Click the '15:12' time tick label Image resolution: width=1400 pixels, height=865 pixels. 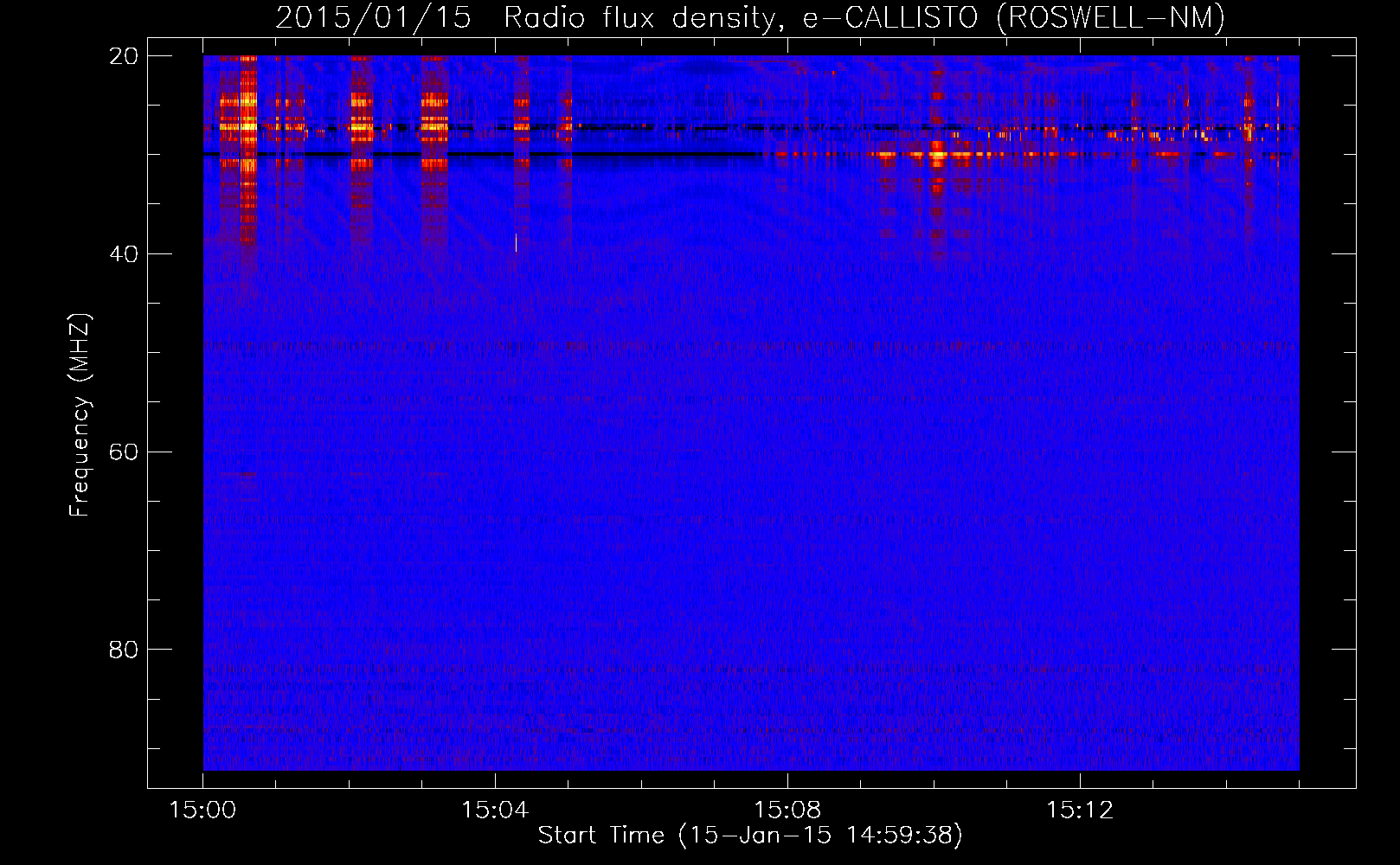point(1080,810)
